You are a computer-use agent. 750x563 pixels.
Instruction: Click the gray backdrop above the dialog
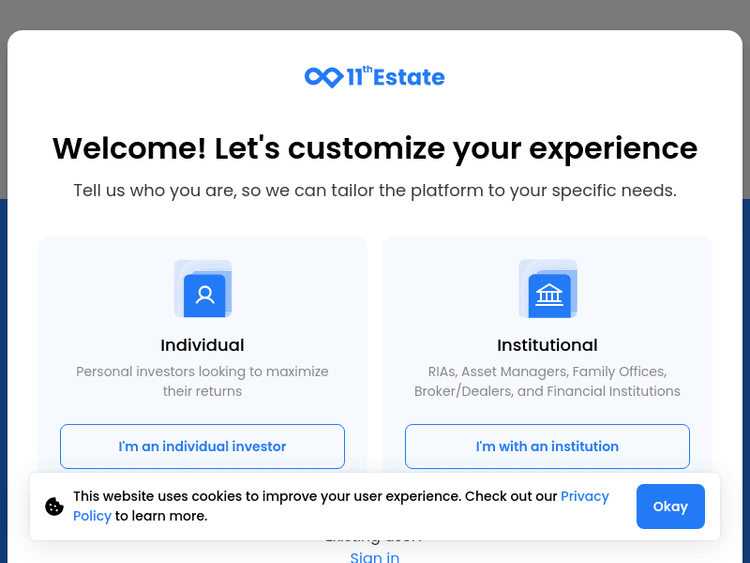[375, 14]
